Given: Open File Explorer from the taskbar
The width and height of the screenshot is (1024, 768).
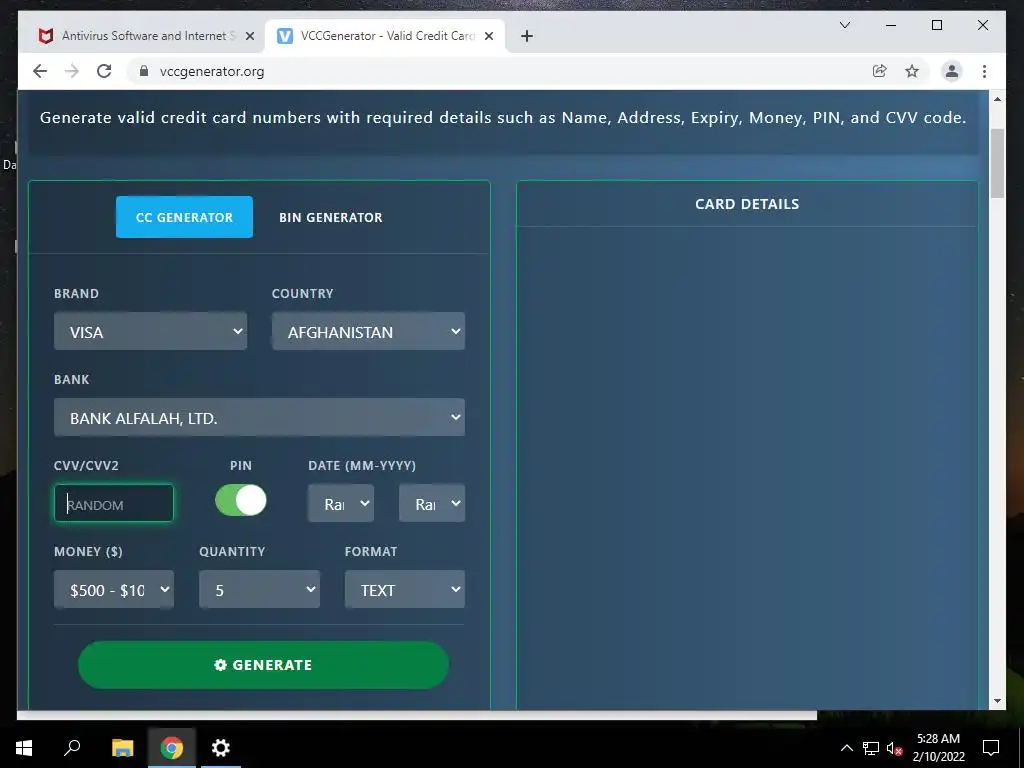Looking at the screenshot, I should [x=122, y=748].
